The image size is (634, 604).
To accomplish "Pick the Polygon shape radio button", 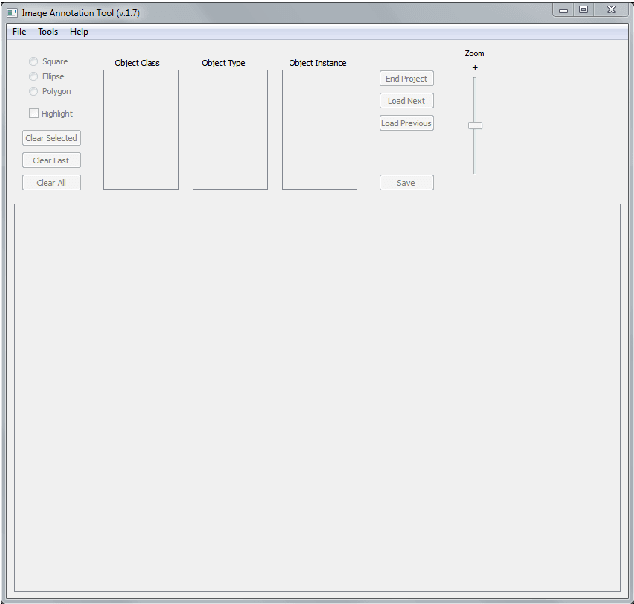I will pyautogui.click(x=34, y=91).
